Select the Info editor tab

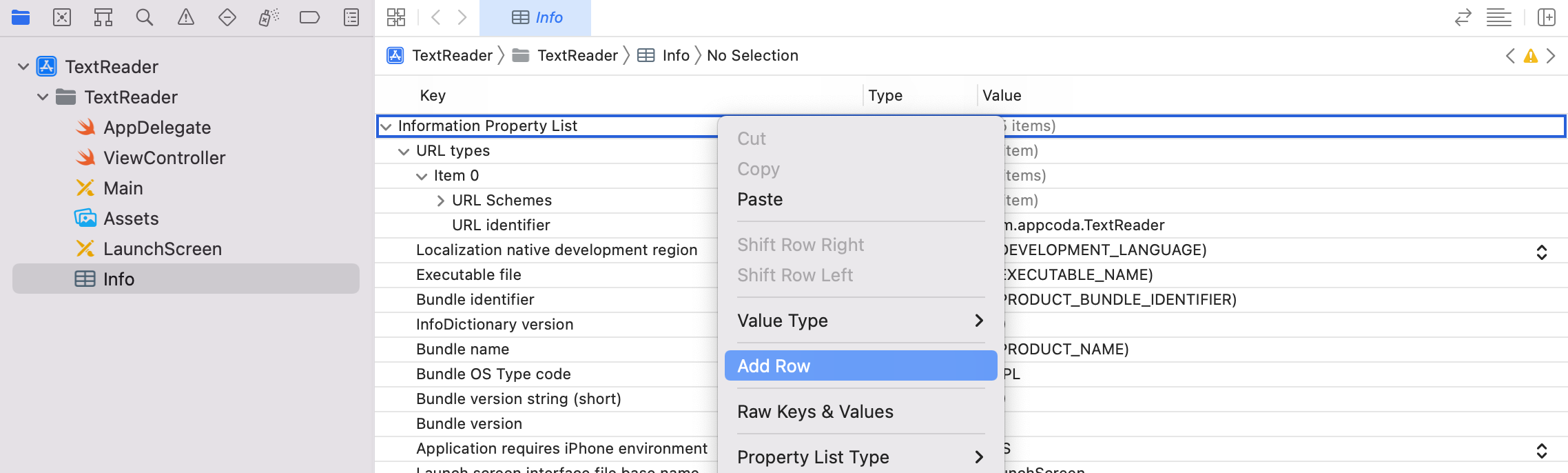pos(536,17)
